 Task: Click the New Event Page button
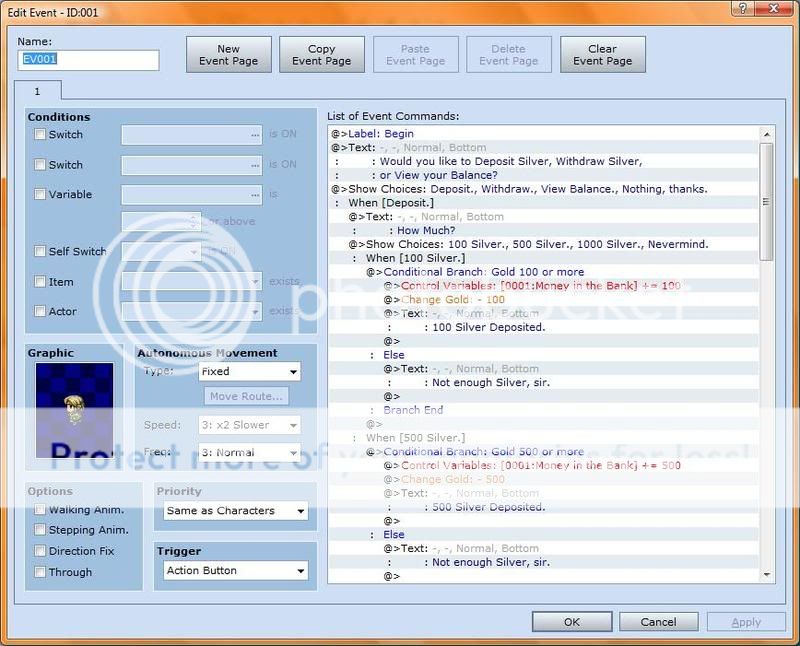228,55
